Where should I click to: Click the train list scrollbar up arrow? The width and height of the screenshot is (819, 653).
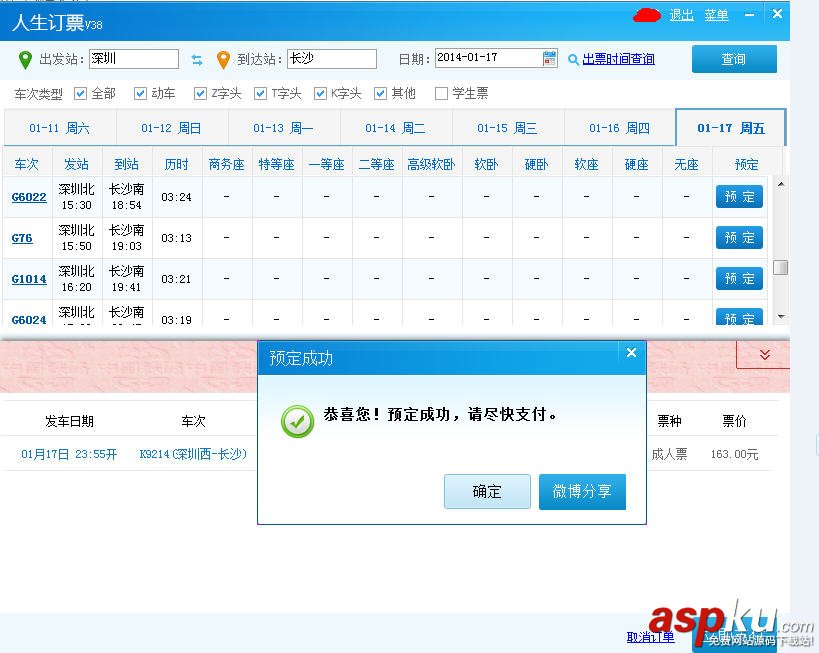(x=781, y=184)
